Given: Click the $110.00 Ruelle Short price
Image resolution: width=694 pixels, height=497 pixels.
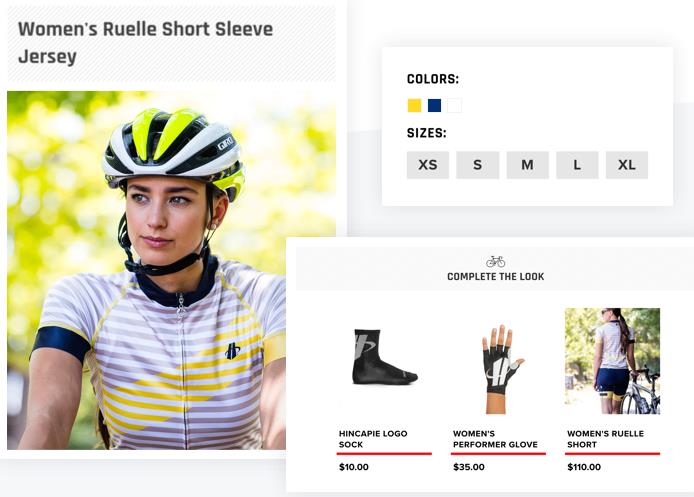Looking at the screenshot, I should tap(584, 467).
